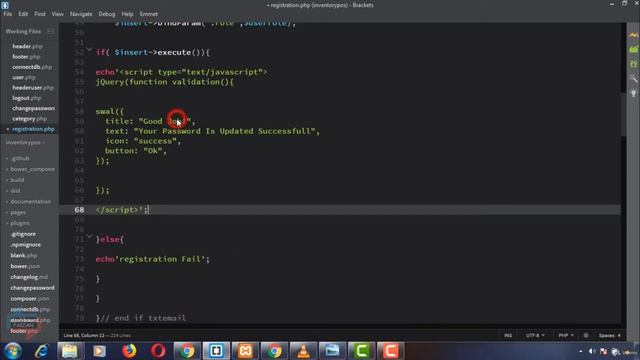
Task: Switch to Opera on the taskbar
Action: click(x=158, y=351)
